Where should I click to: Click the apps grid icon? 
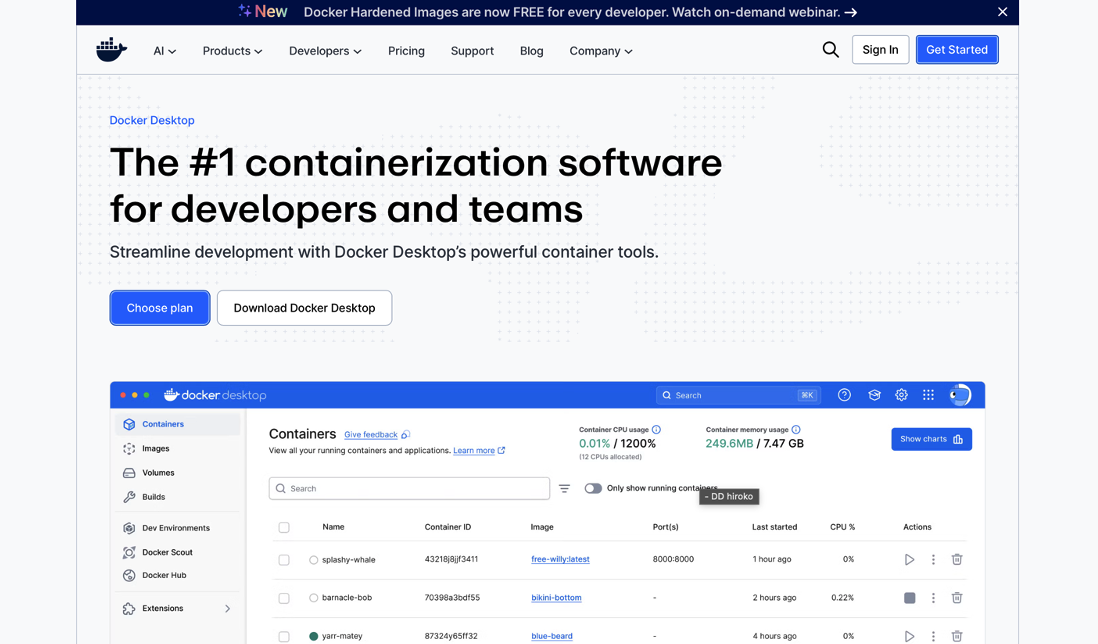928,395
